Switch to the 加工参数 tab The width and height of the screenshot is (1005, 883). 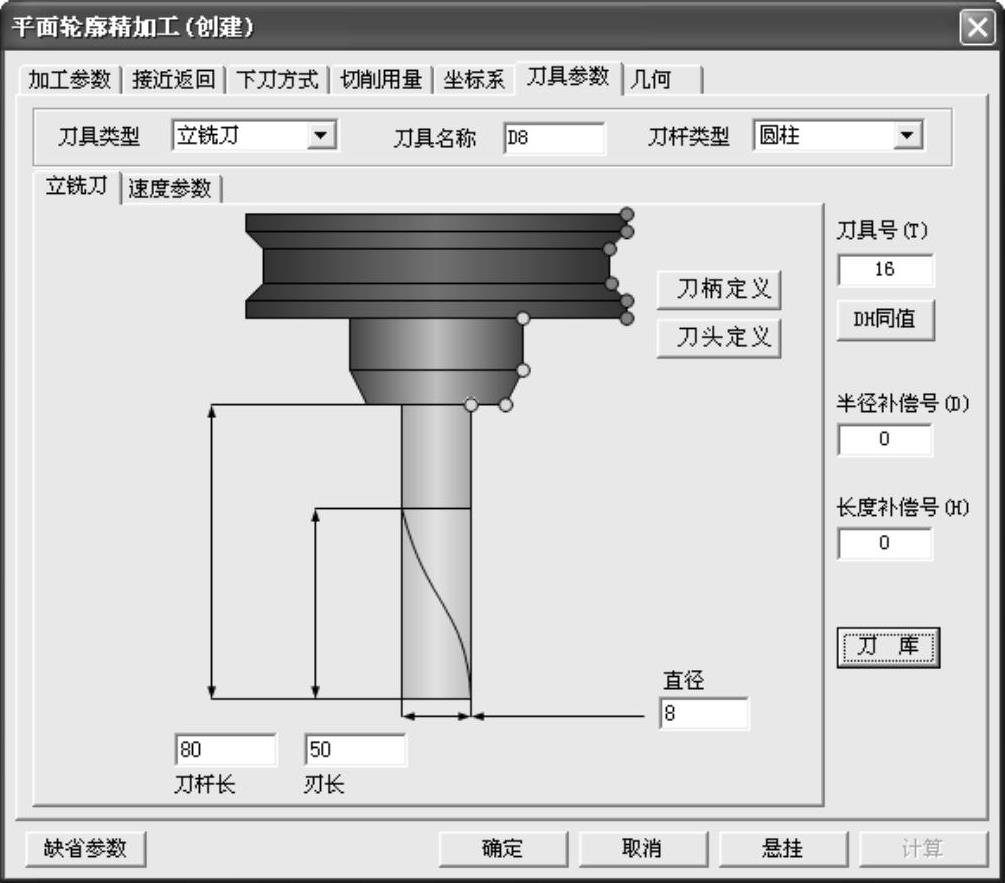click(x=69, y=80)
